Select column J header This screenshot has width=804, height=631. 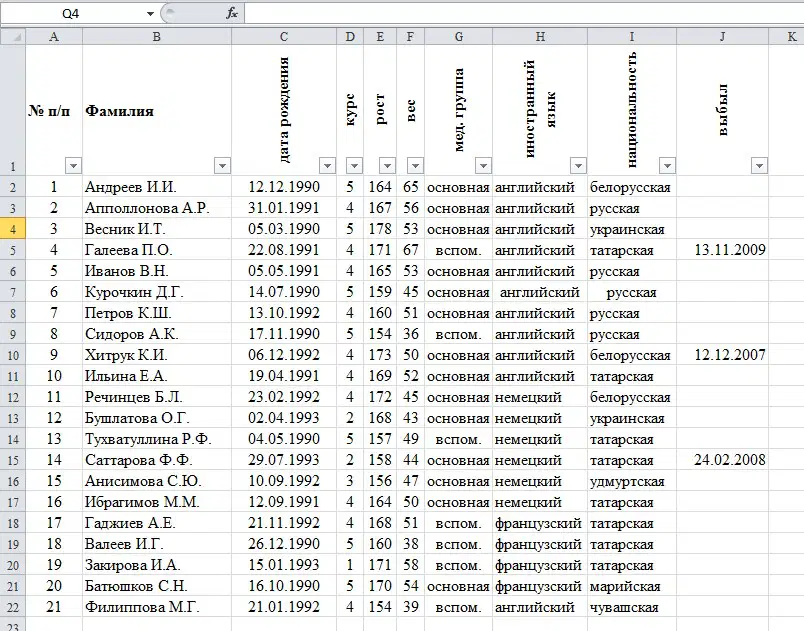coord(722,37)
